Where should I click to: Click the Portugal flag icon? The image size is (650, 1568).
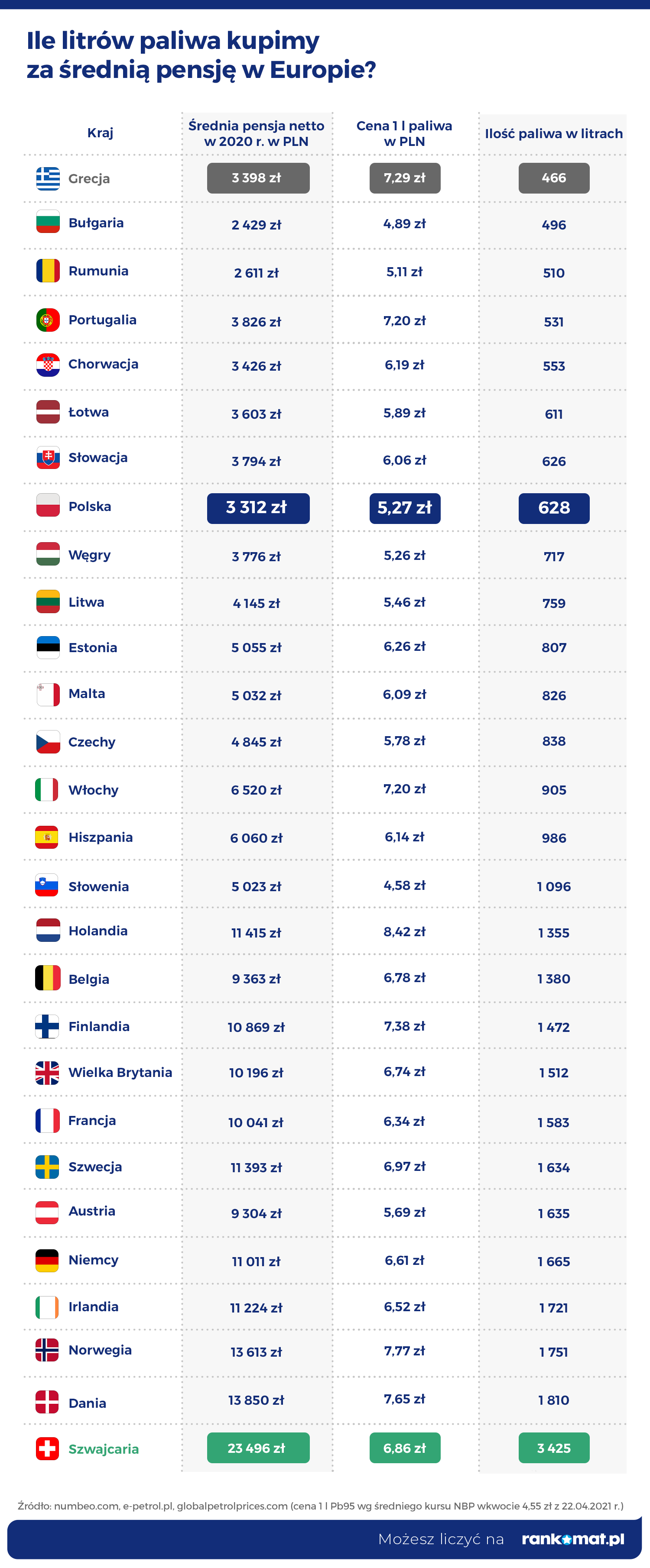(x=48, y=320)
